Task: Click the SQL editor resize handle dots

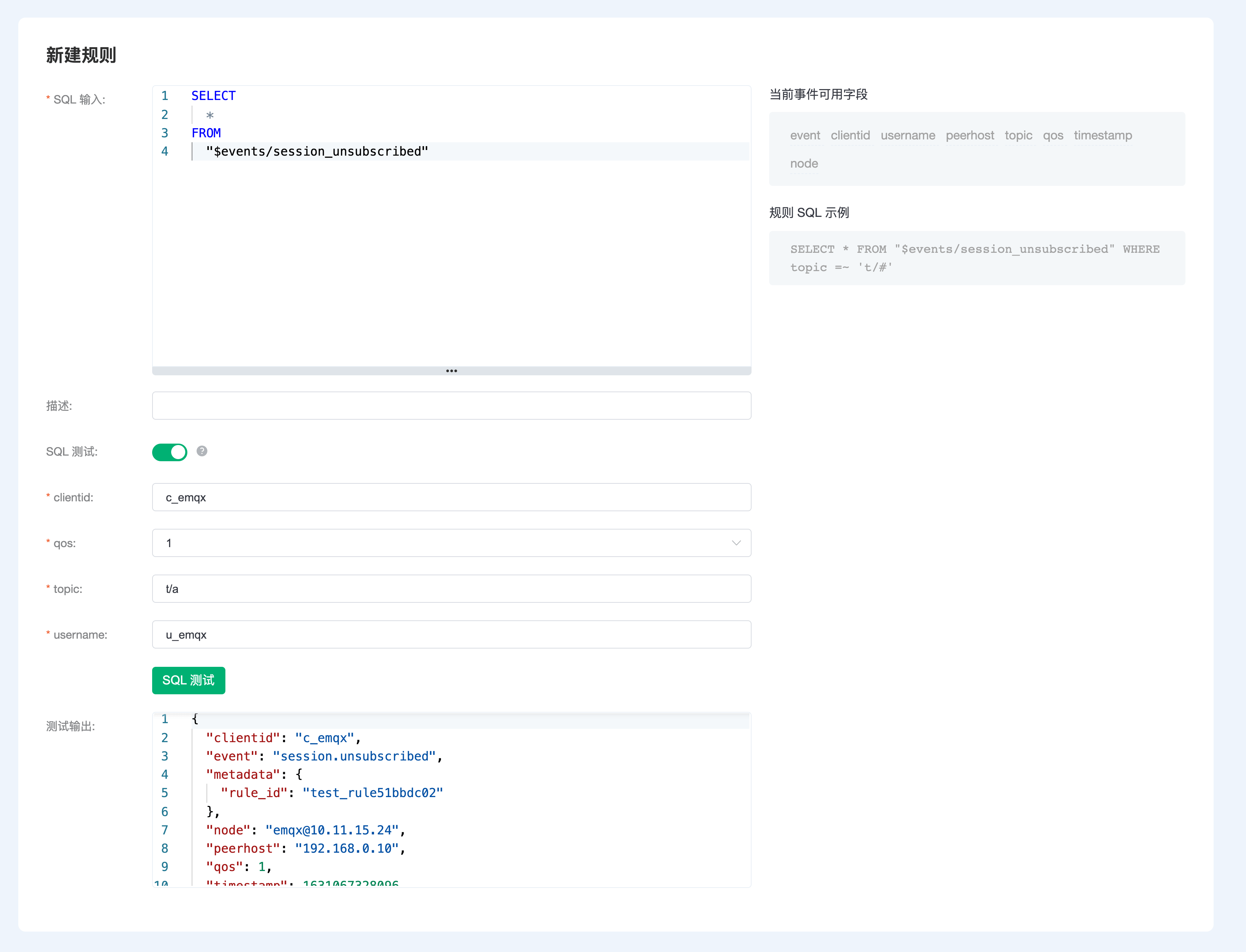Action: point(451,371)
